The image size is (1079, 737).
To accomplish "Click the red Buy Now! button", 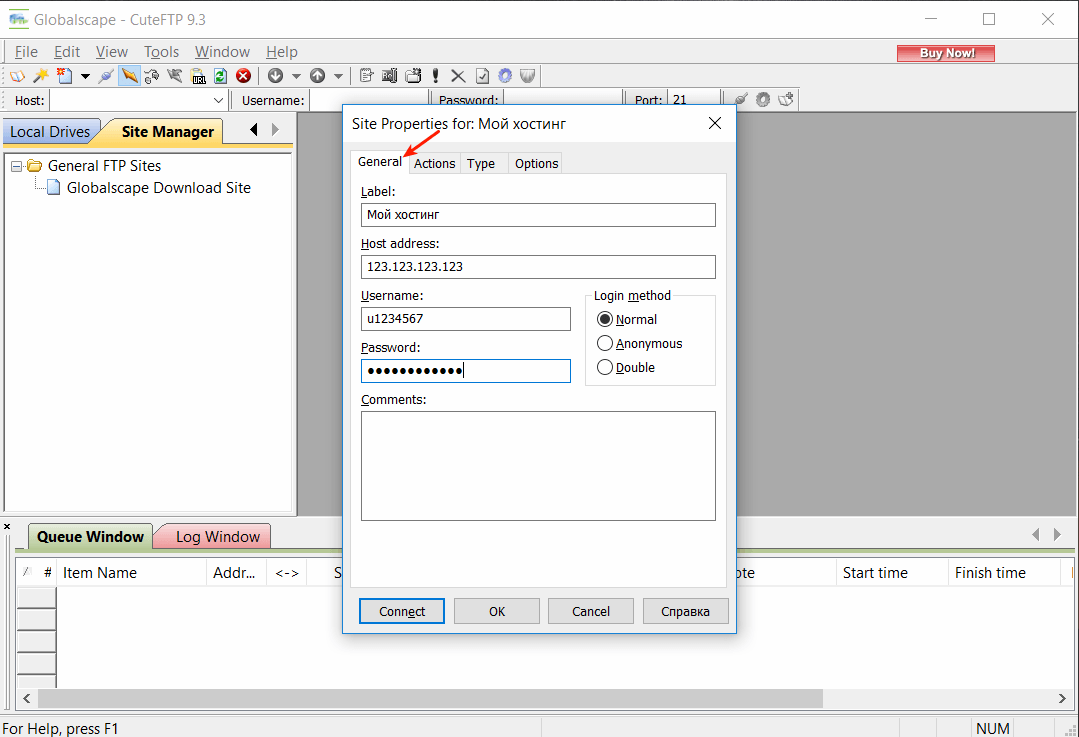I will pyautogui.click(x=946, y=53).
